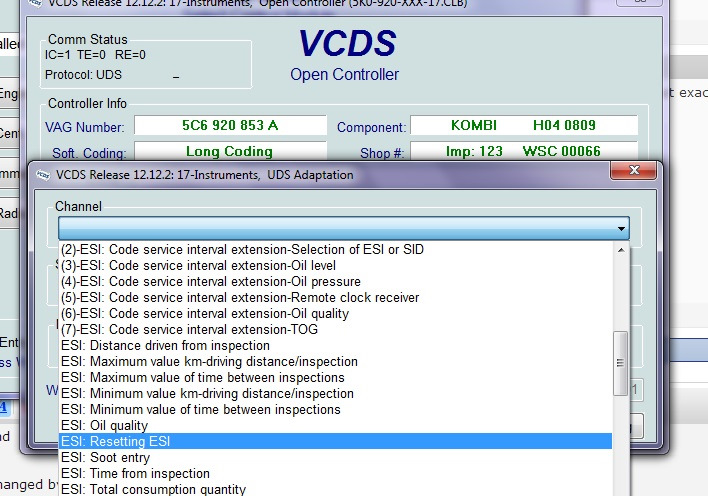Pick ESI: Total consumption quantity channel
The image size is (708, 496).
[335, 489]
